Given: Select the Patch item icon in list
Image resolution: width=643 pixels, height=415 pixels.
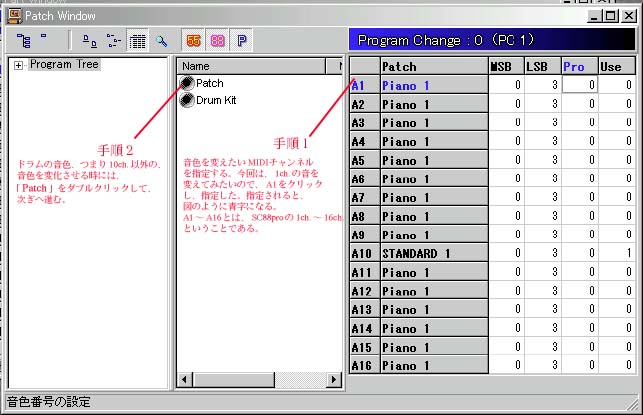Looking at the screenshot, I should tap(187, 84).
